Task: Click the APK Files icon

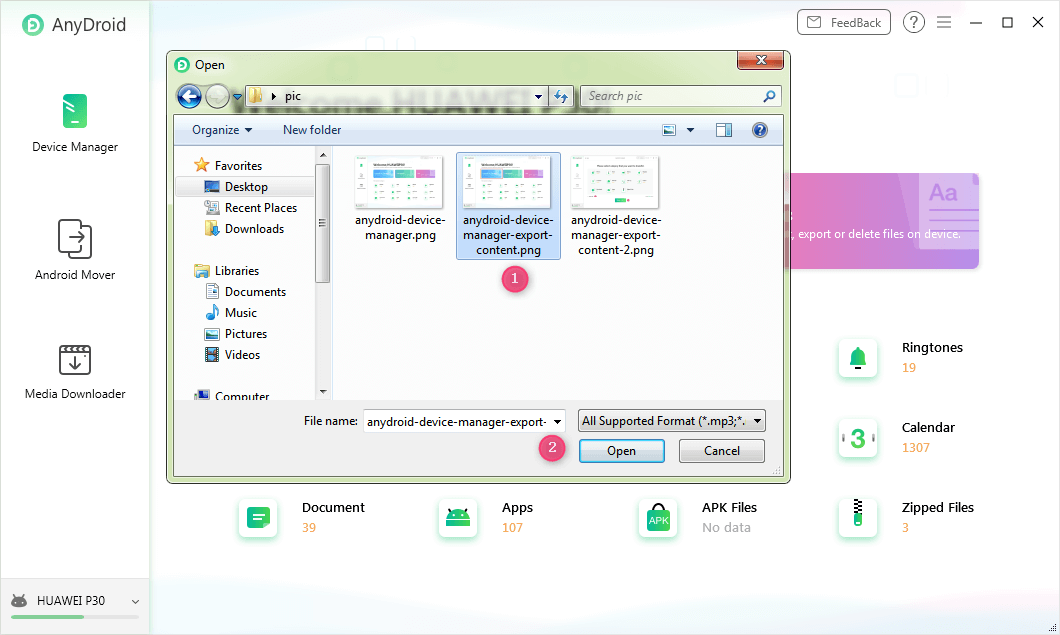Action: [x=658, y=517]
